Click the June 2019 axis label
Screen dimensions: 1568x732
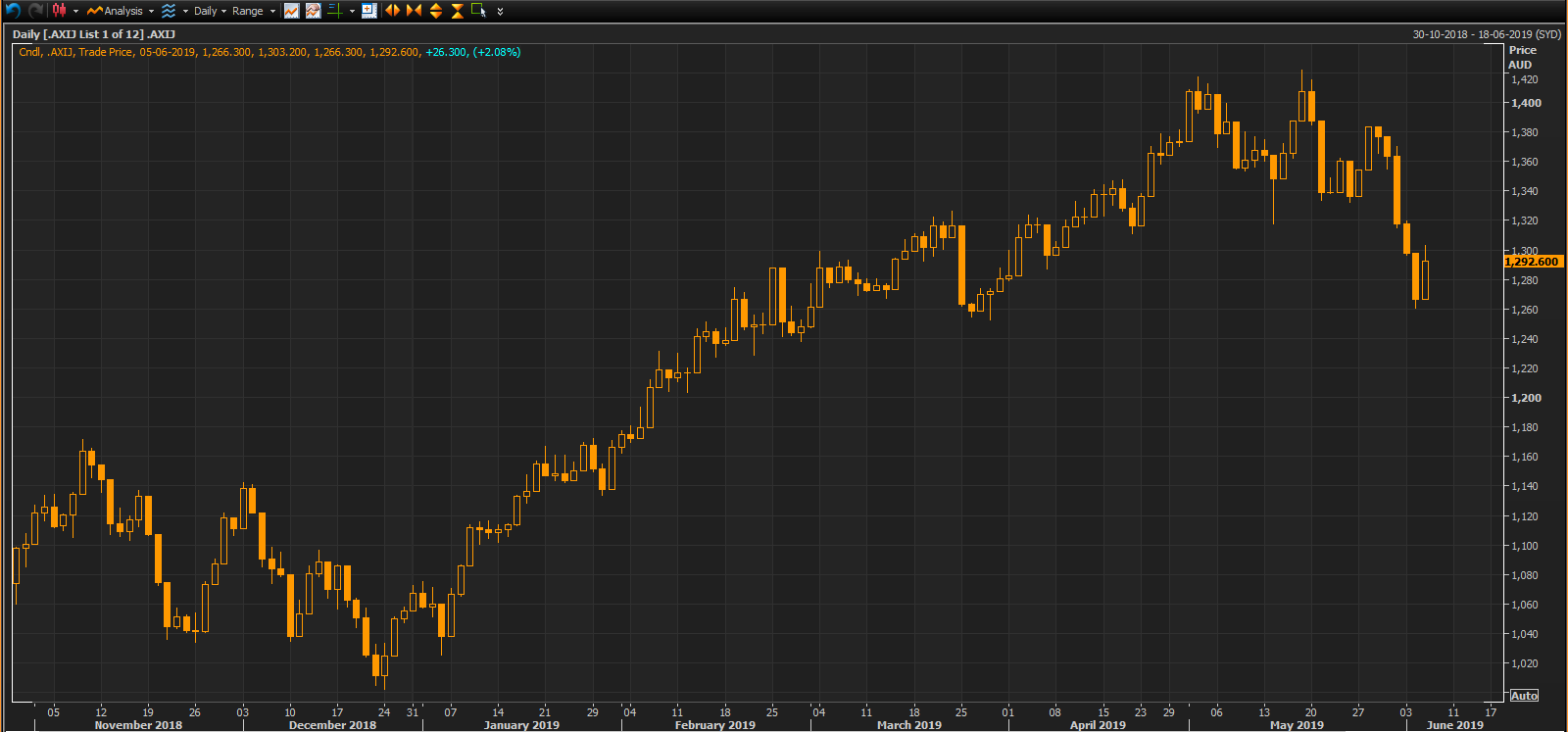(x=1455, y=725)
